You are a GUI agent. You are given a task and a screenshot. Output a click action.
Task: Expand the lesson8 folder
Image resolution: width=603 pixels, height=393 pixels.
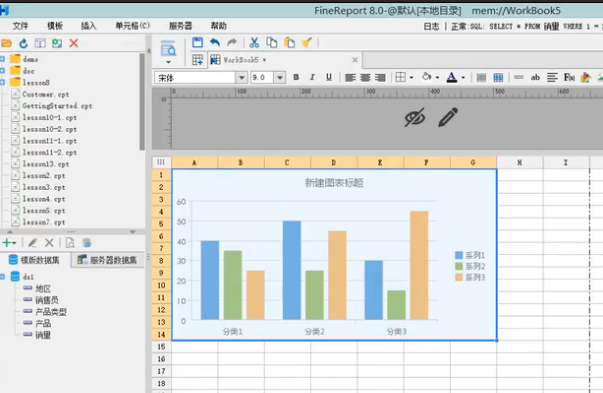coord(2,82)
